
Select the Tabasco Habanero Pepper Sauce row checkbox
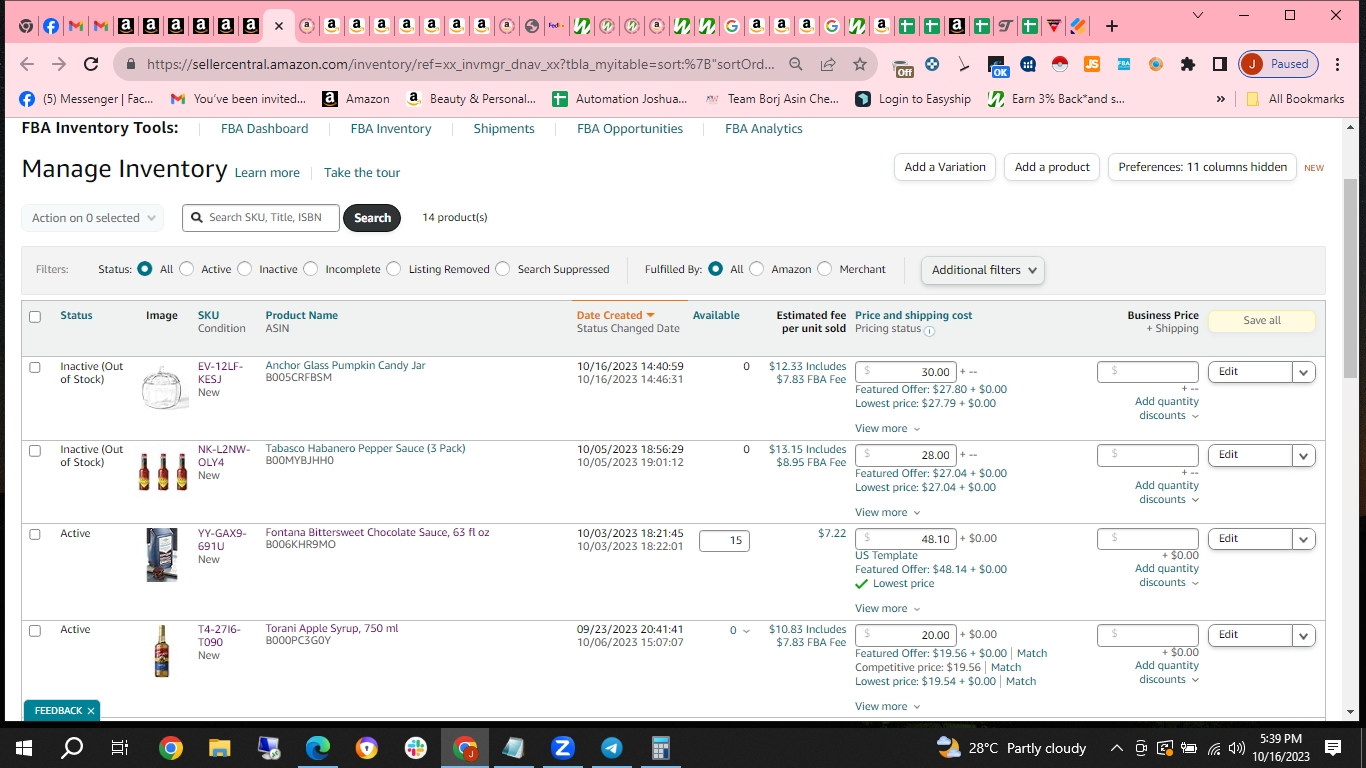coord(35,451)
